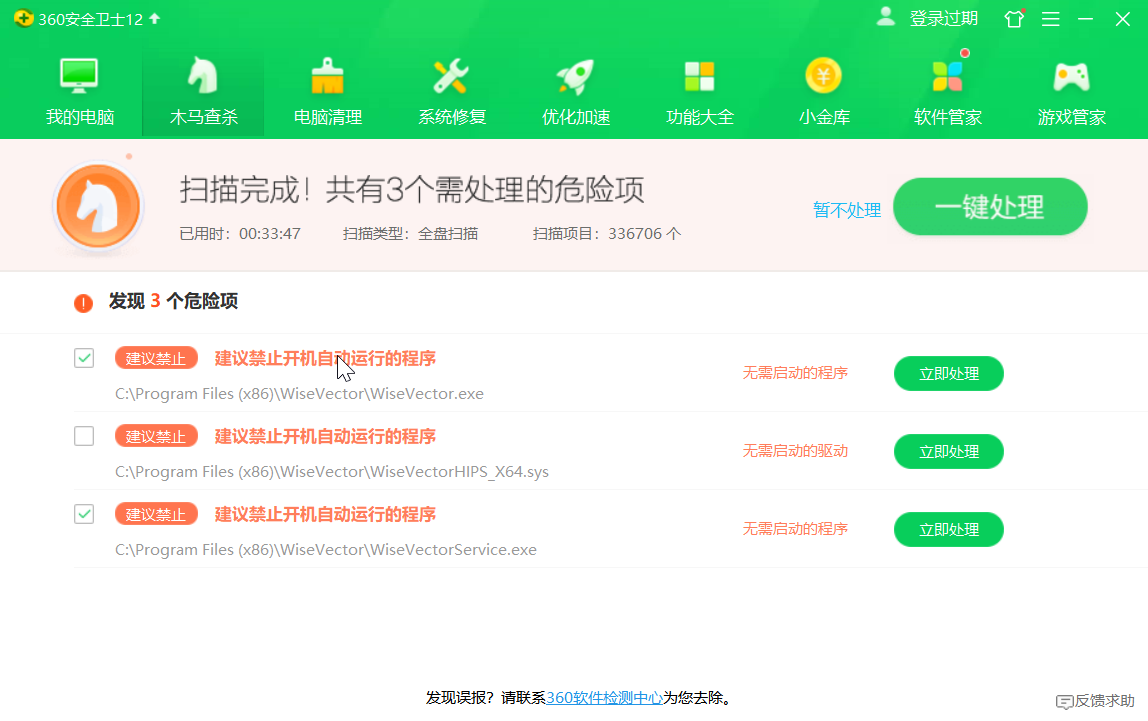Image resolution: width=1148 pixels, height=721 pixels.
Task: Click 已用时: 00:33:47 text
Action: 240,234
